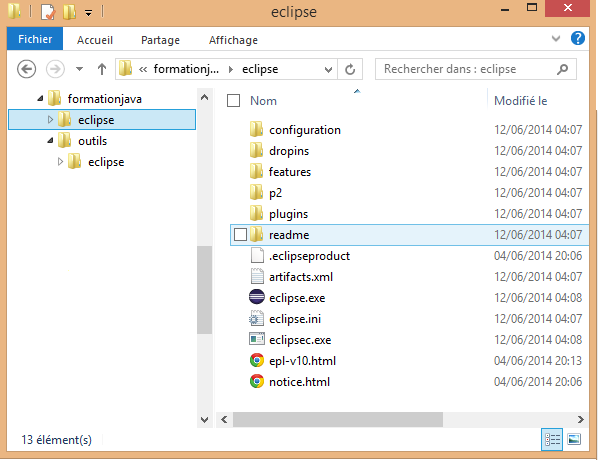Select the configuration folder icon

(256, 129)
